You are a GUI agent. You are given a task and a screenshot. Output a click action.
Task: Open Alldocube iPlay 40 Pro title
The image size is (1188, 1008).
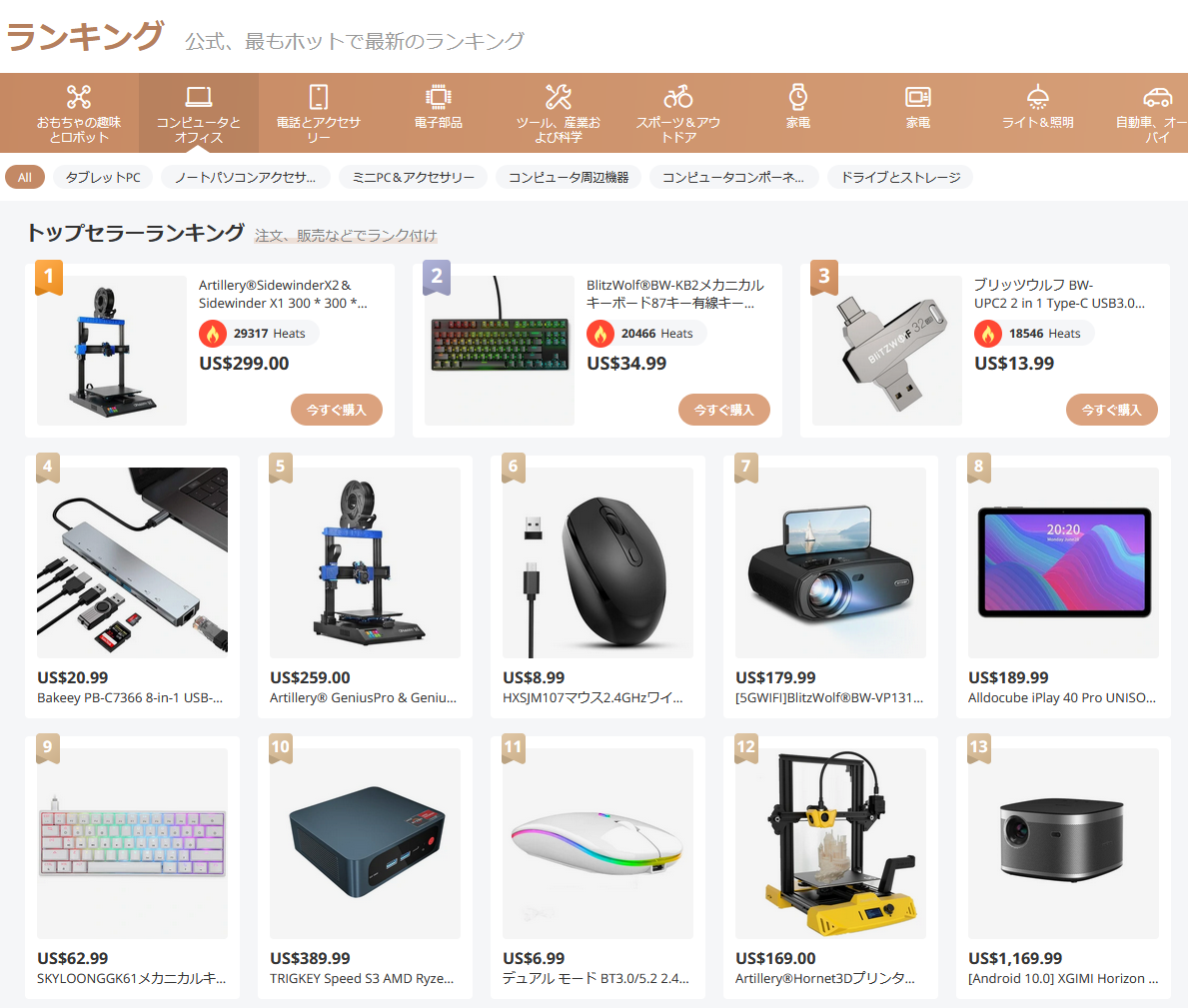(1062, 697)
